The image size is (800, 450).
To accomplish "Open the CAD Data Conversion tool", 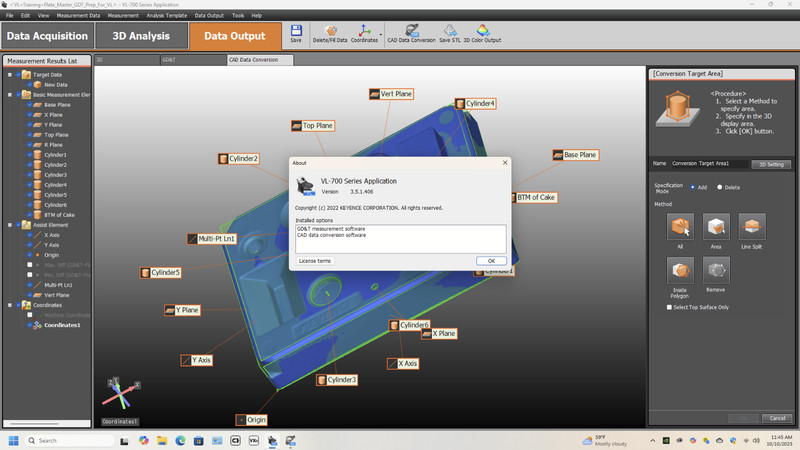I will [x=411, y=34].
